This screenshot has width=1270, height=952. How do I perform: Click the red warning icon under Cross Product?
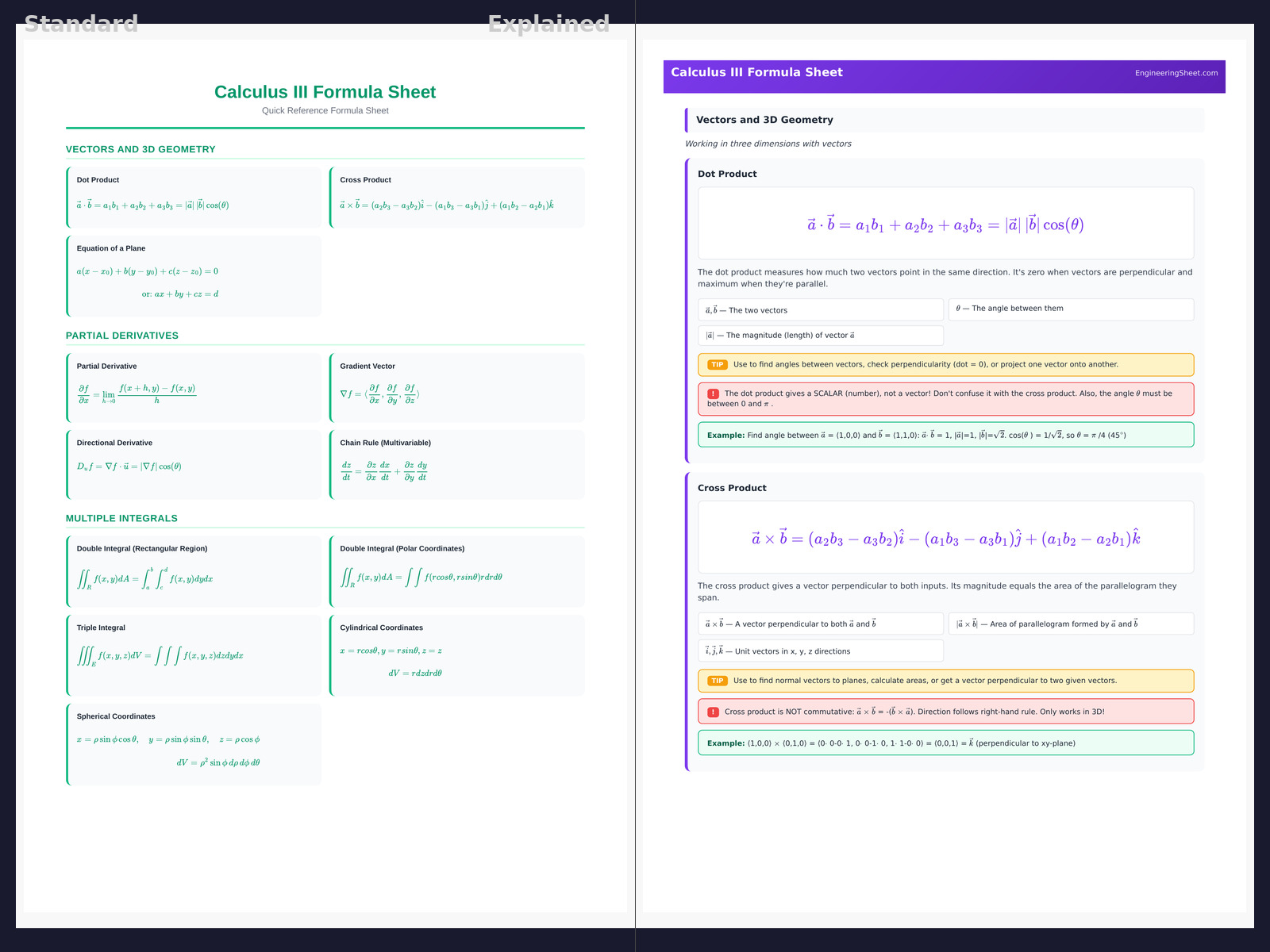click(713, 712)
